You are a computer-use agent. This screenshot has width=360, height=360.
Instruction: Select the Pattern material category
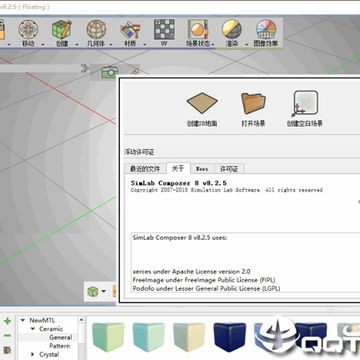click(60, 346)
